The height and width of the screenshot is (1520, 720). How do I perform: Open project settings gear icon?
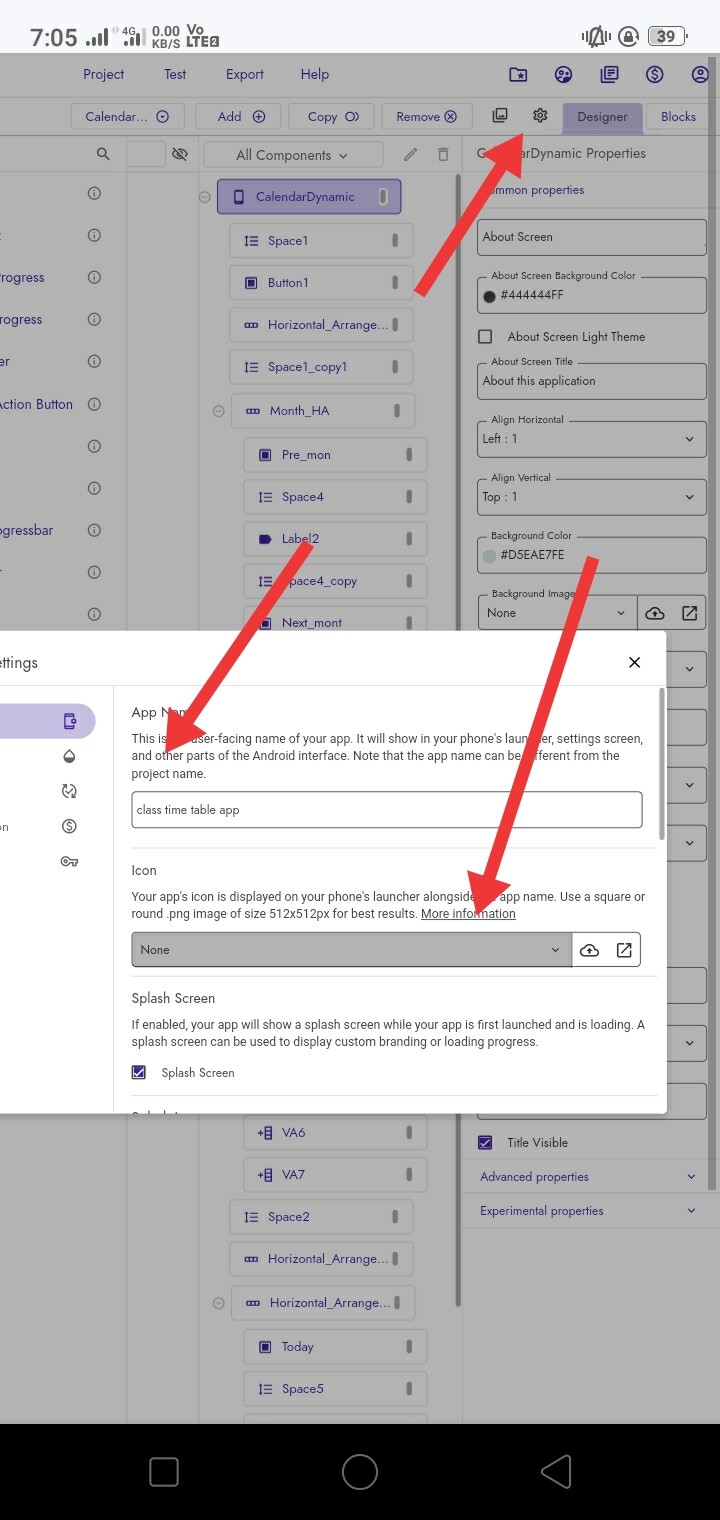coord(540,116)
